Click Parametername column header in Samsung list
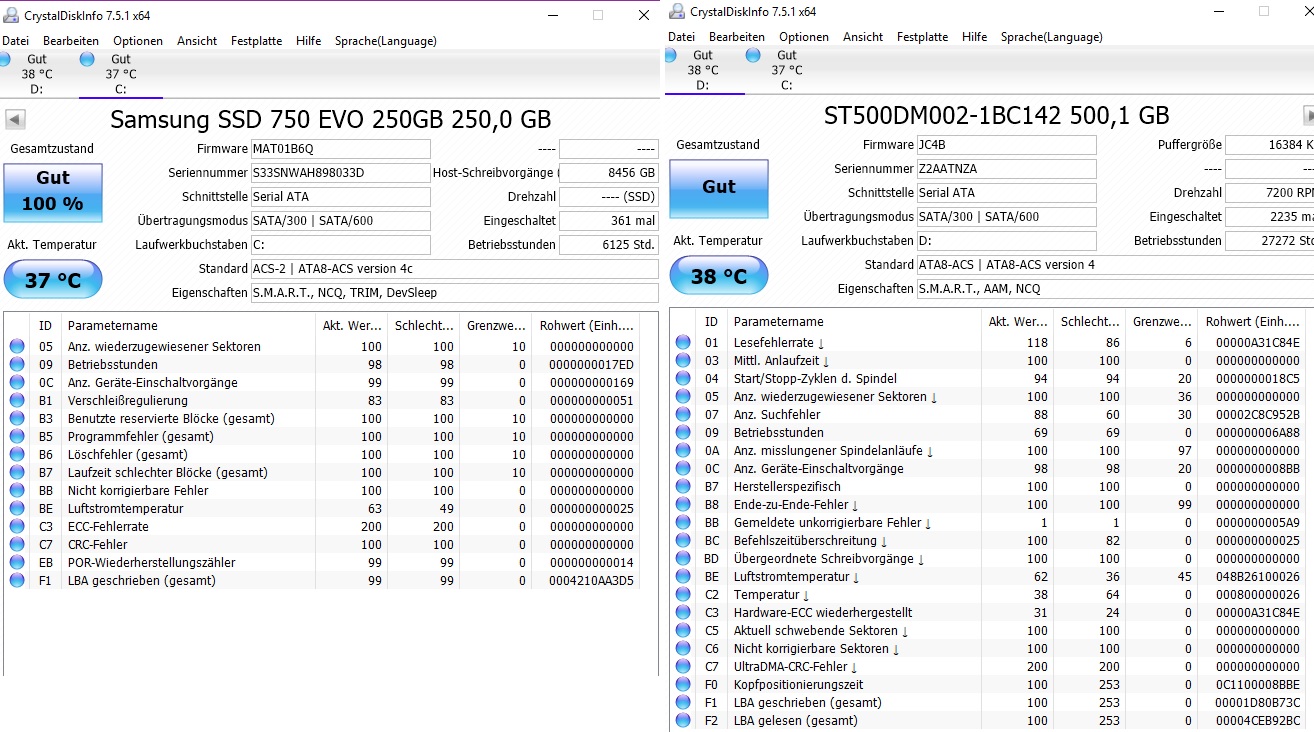 (187, 326)
